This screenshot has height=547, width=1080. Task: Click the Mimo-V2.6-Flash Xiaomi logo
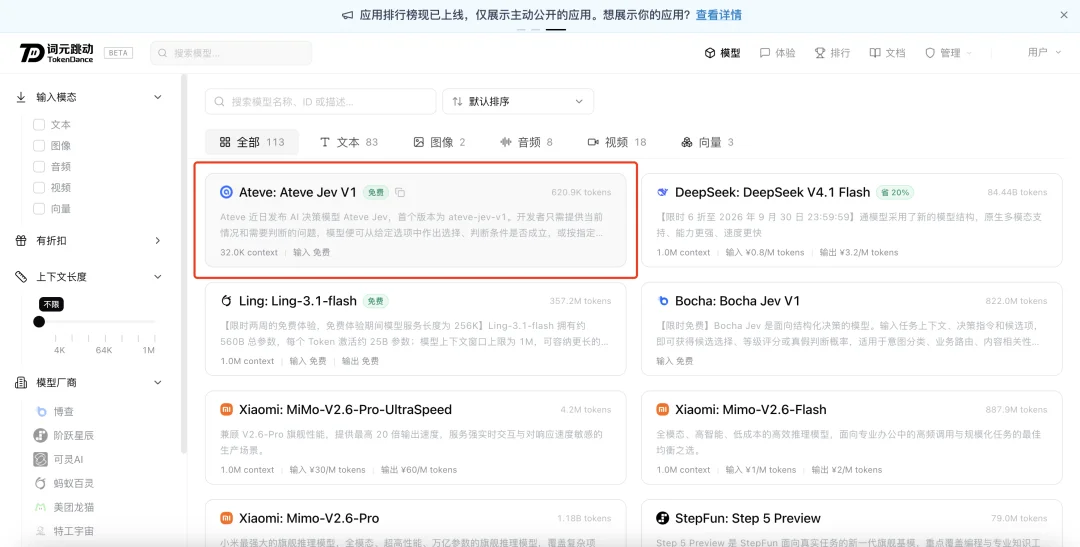coord(663,410)
